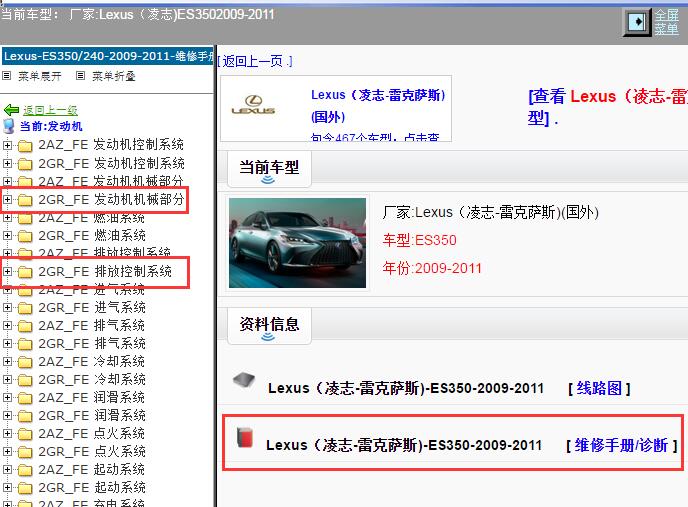Click the gray book icon beside 线路图 row
The height and width of the screenshot is (507, 688).
pyautogui.click(x=244, y=380)
